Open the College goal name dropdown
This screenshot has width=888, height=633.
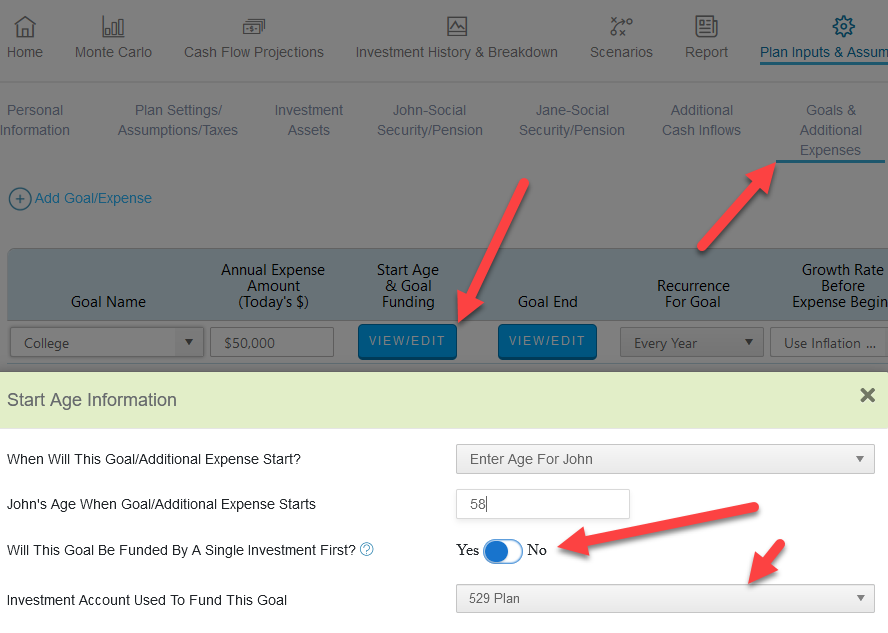click(106, 343)
